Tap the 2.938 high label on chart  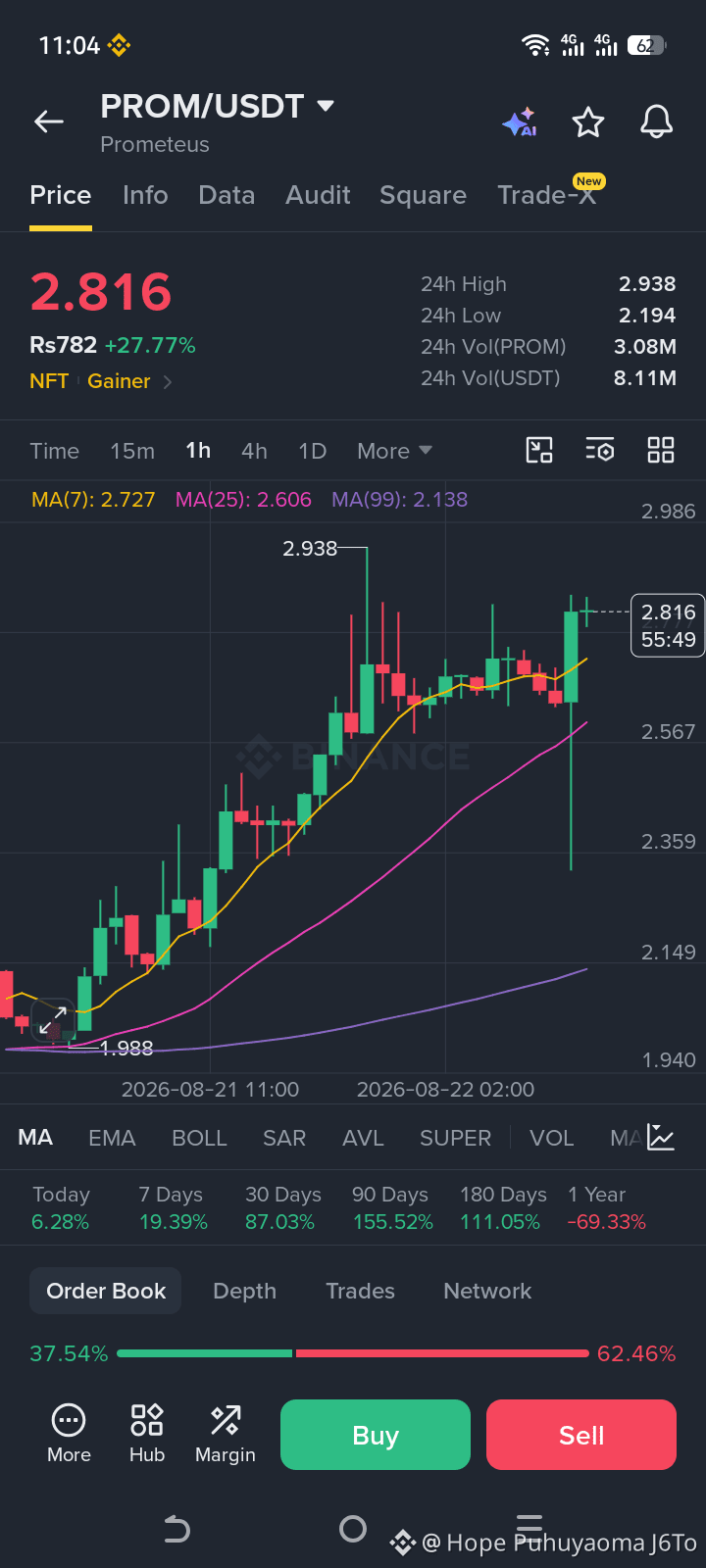310,549
